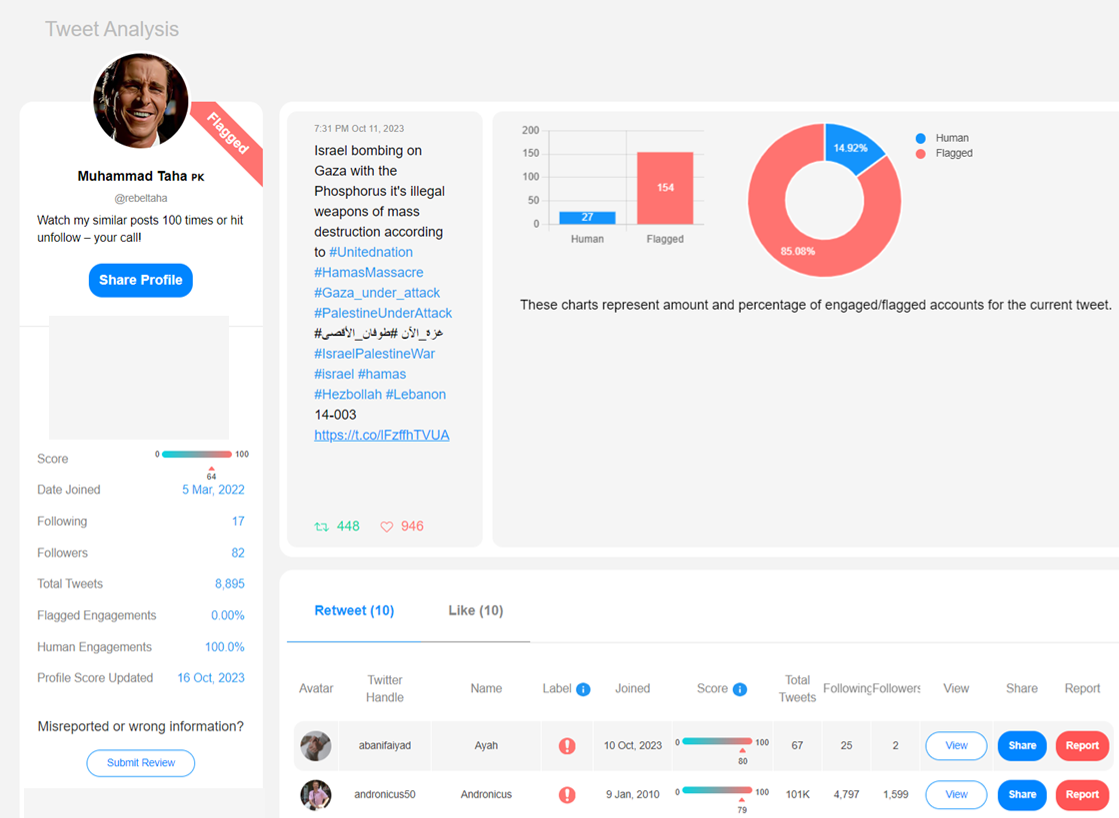Click the blue 14.92% donut segment
Viewport: 1119px width, 818px height.
click(x=851, y=148)
